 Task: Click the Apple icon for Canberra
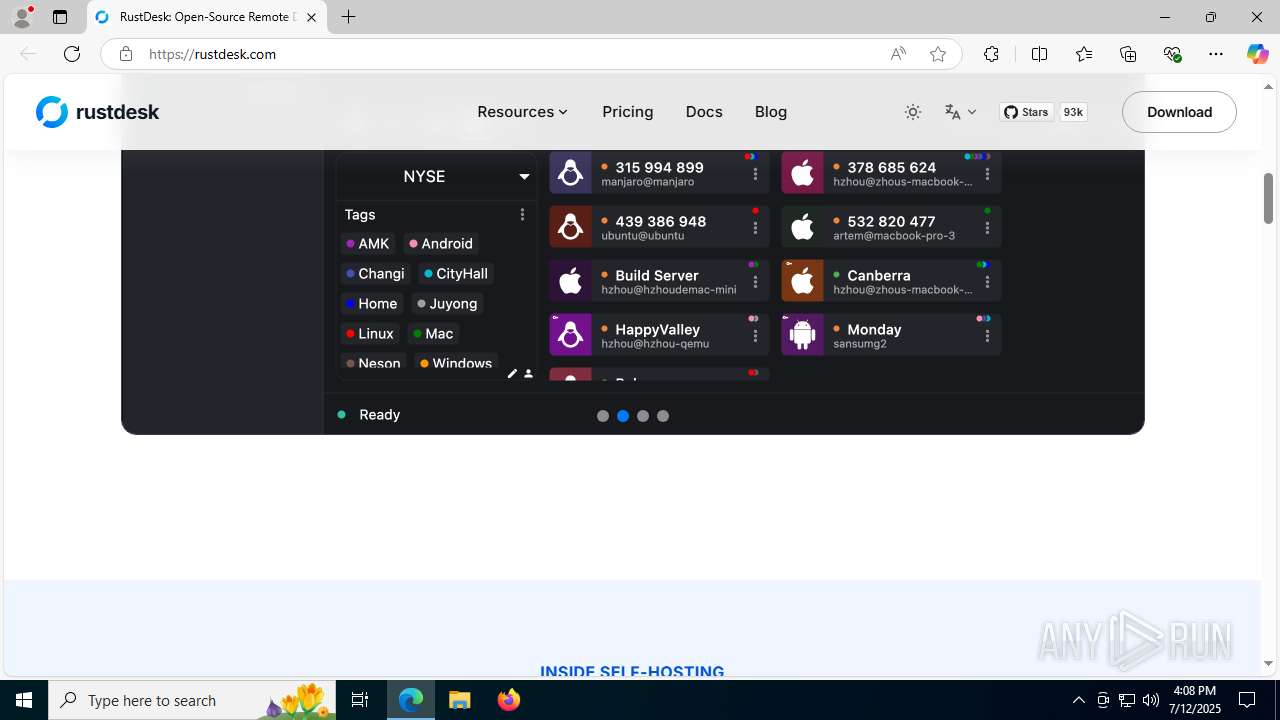click(802, 281)
